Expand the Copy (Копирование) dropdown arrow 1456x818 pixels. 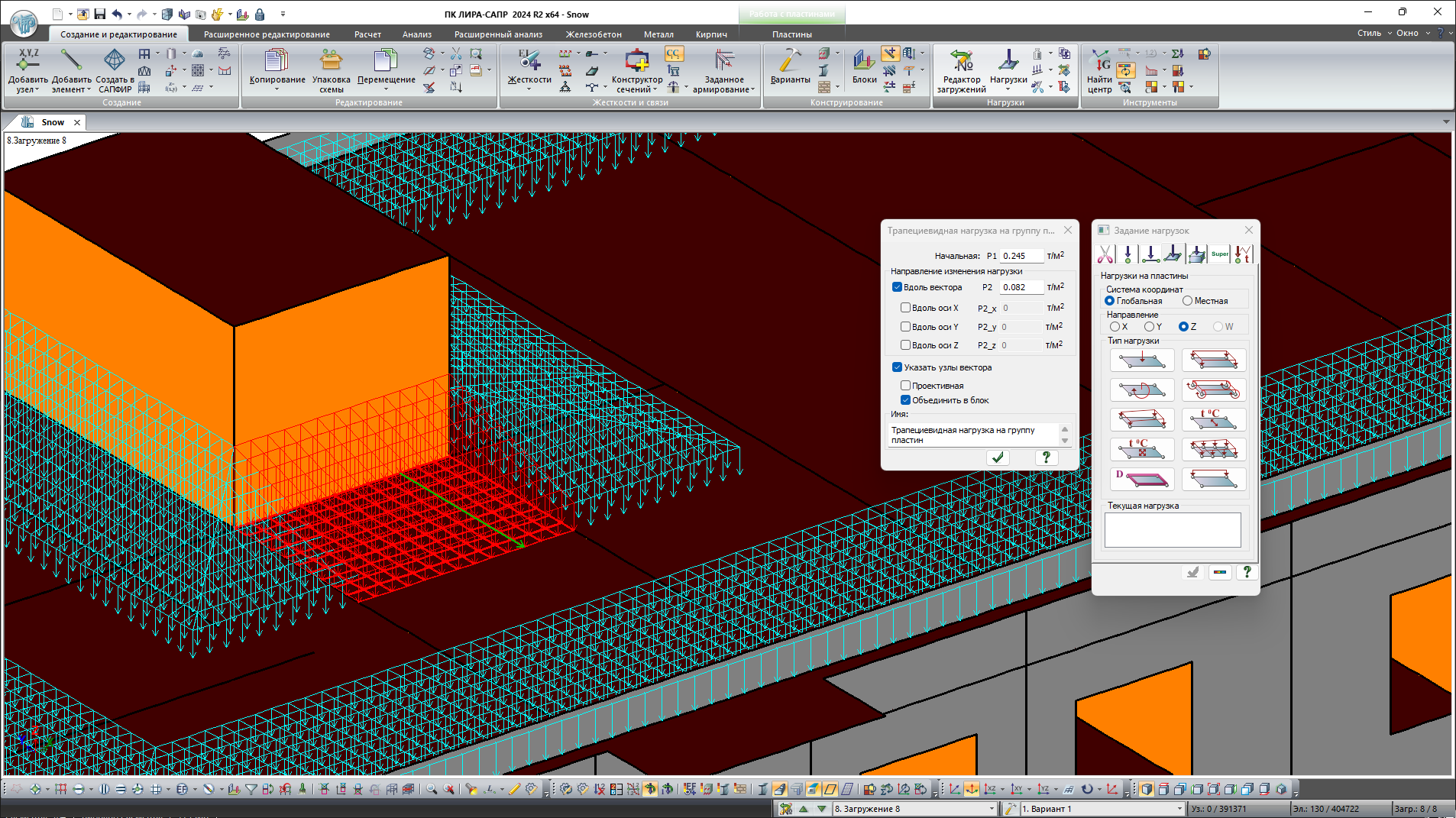tap(277, 89)
